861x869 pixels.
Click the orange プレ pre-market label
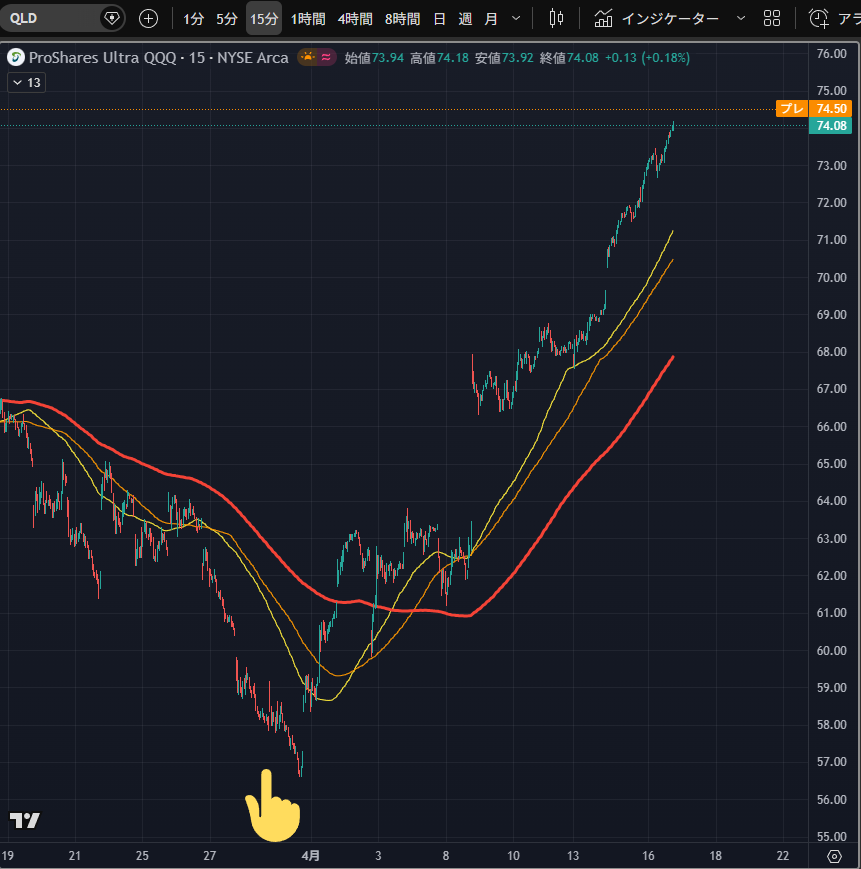[x=792, y=109]
